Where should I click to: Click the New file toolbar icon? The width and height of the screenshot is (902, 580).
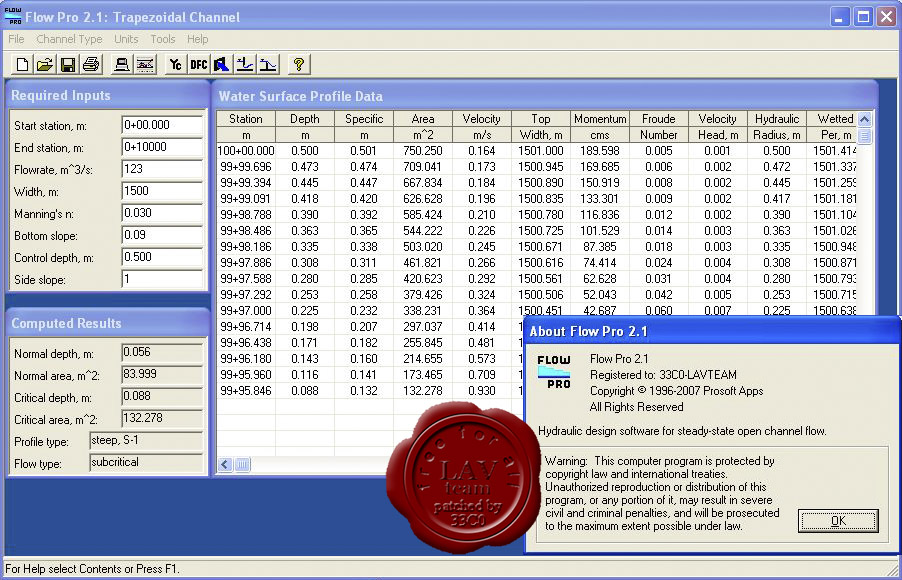point(22,64)
